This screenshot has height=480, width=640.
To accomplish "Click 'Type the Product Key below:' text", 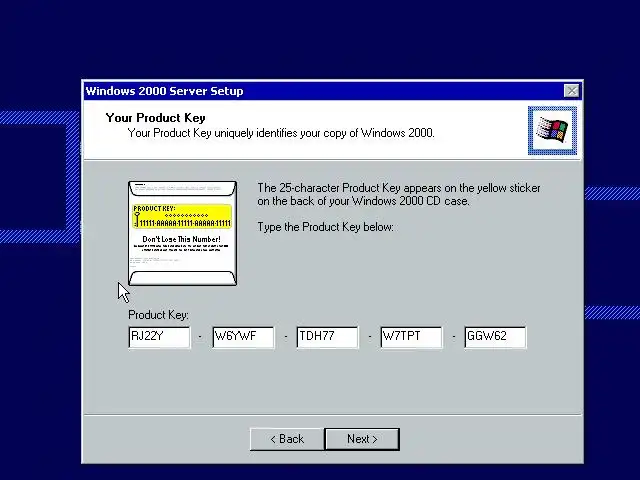I will click(325, 227).
